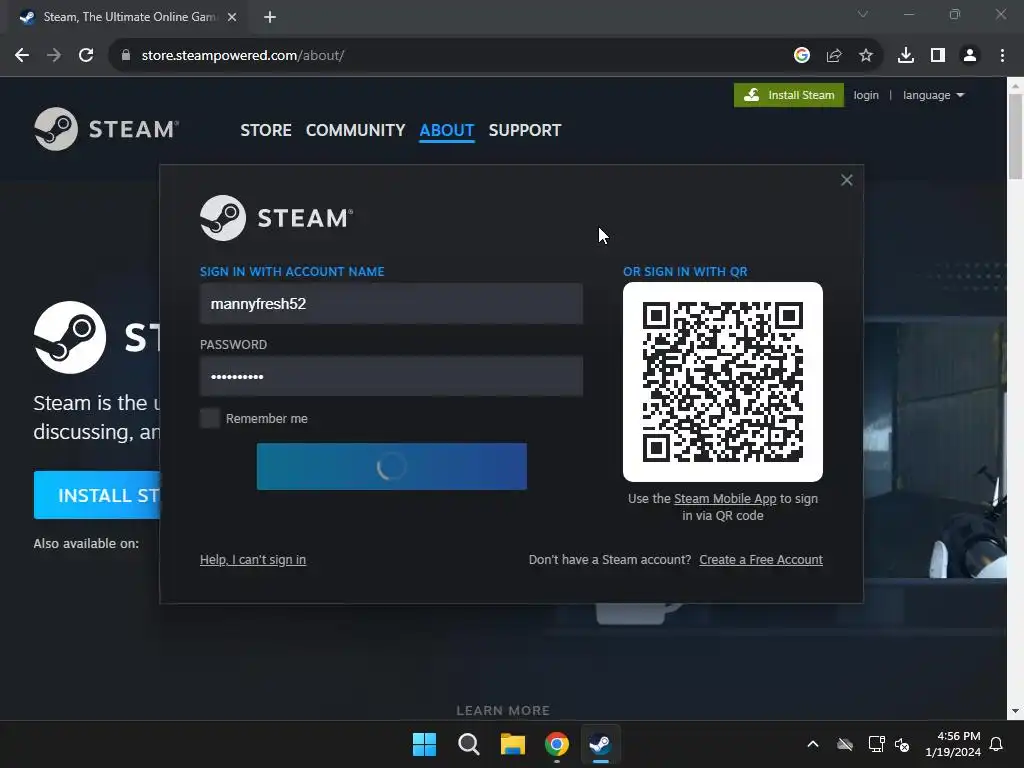
Task: Open browser downloads
Action: [x=906, y=56]
